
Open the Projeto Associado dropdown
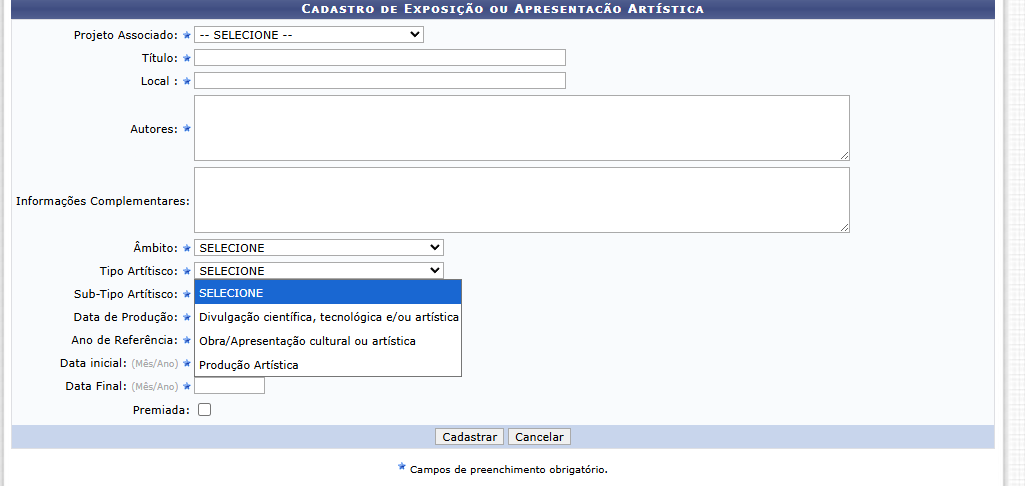pos(309,35)
